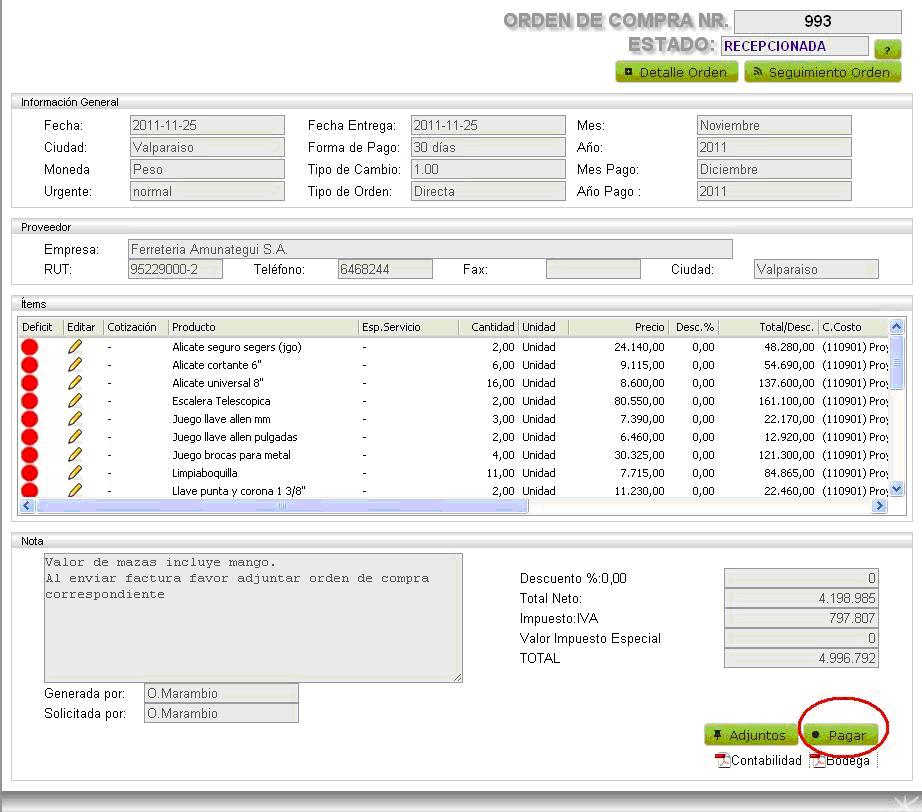Click the Pagar button
Viewport: 922px width, 812px height.
point(840,735)
